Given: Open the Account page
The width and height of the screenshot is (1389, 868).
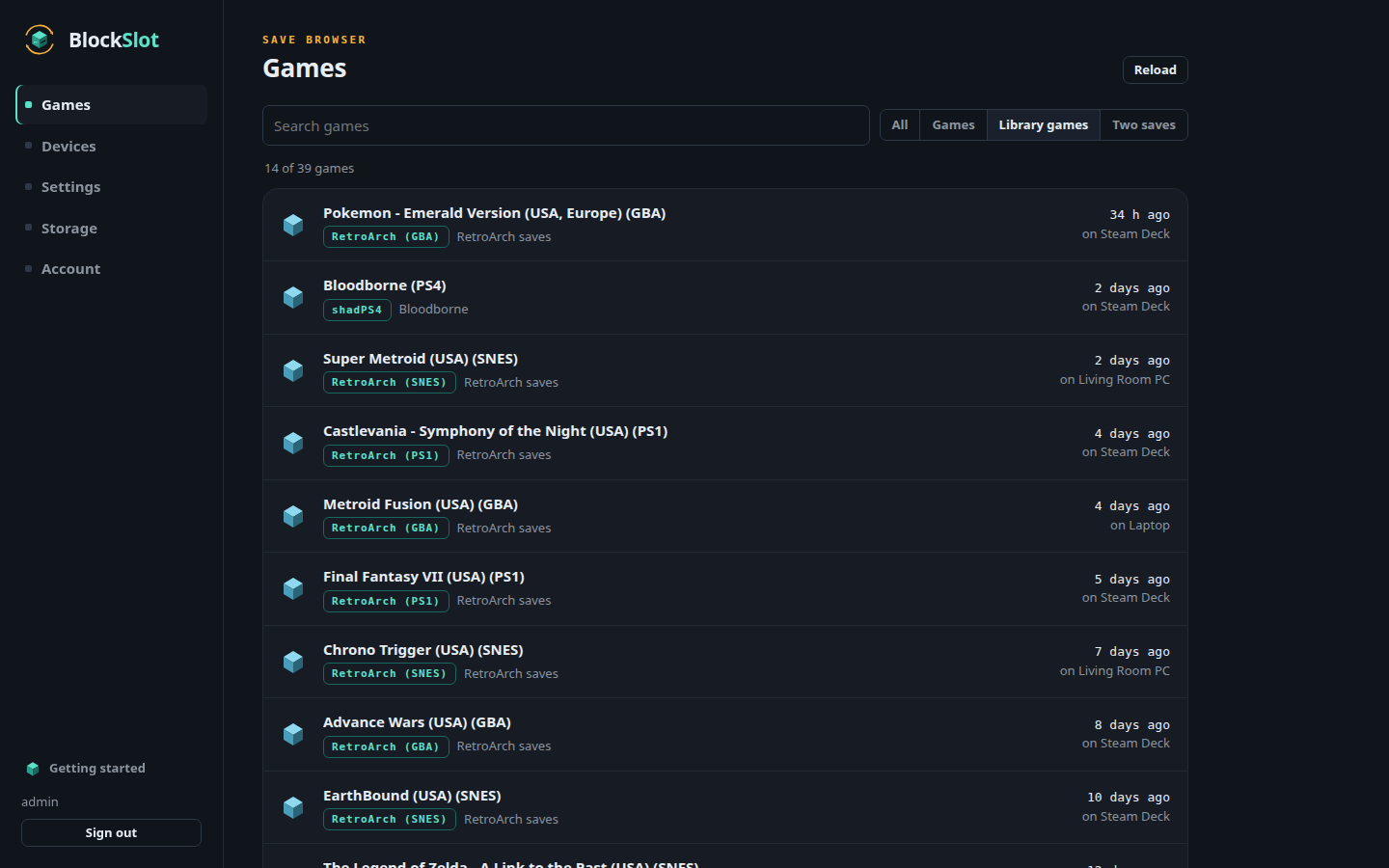Looking at the screenshot, I should (x=111, y=269).
